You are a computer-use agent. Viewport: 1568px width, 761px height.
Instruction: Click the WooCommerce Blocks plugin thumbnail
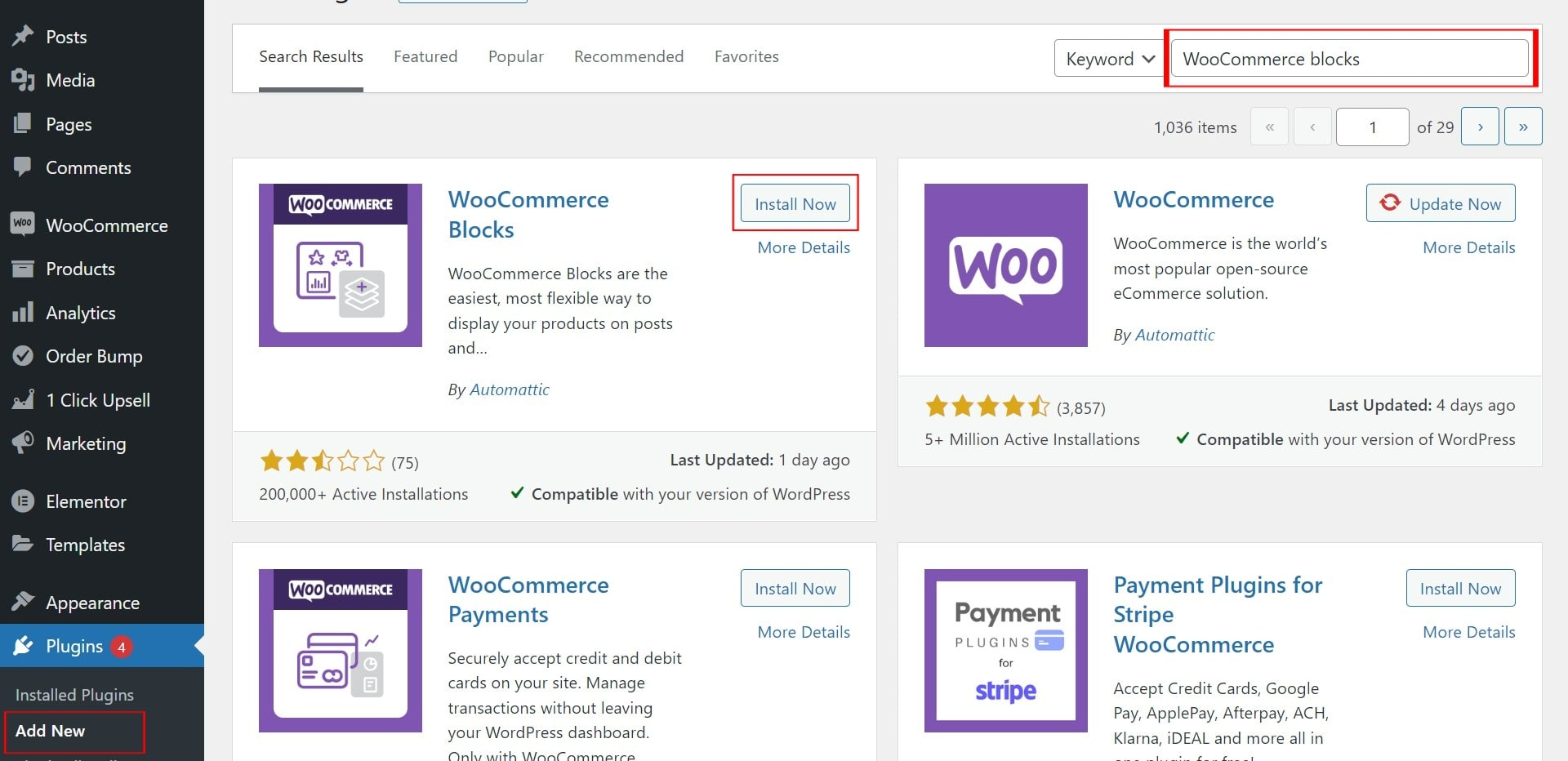[x=341, y=265]
